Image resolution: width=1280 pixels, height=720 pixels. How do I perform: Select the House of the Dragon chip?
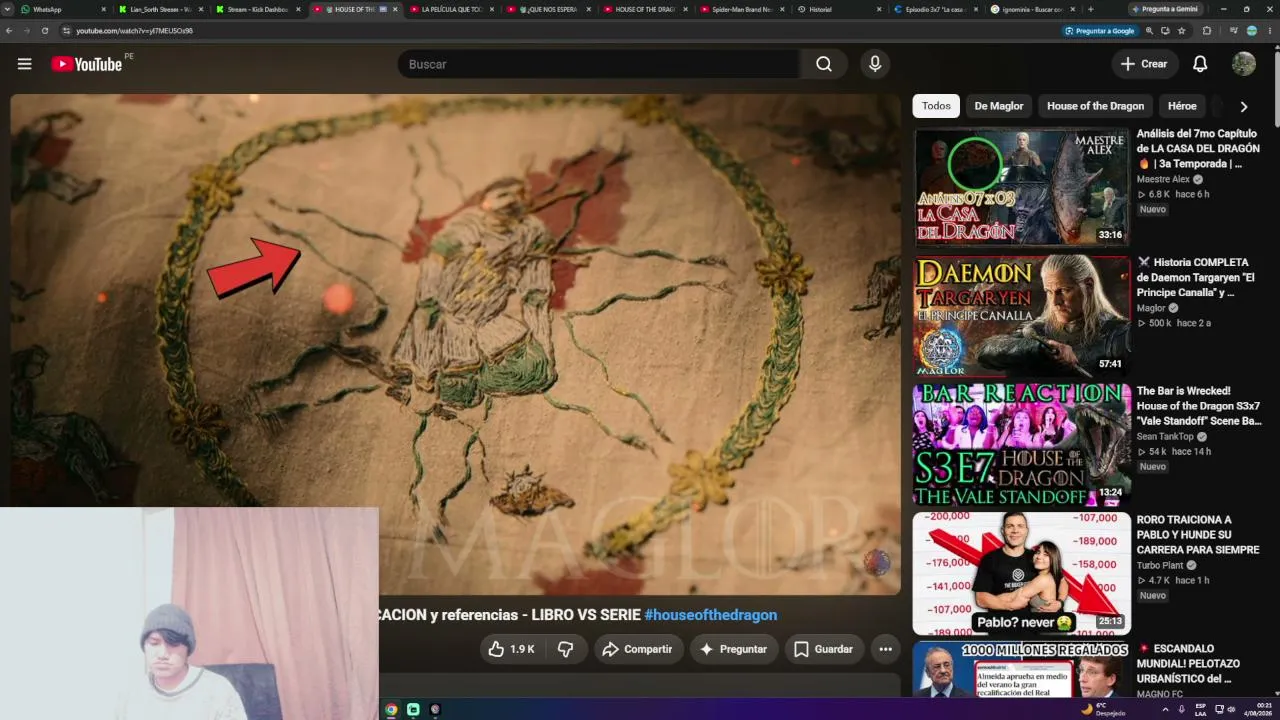pyautogui.click(x=1095, y=106)
